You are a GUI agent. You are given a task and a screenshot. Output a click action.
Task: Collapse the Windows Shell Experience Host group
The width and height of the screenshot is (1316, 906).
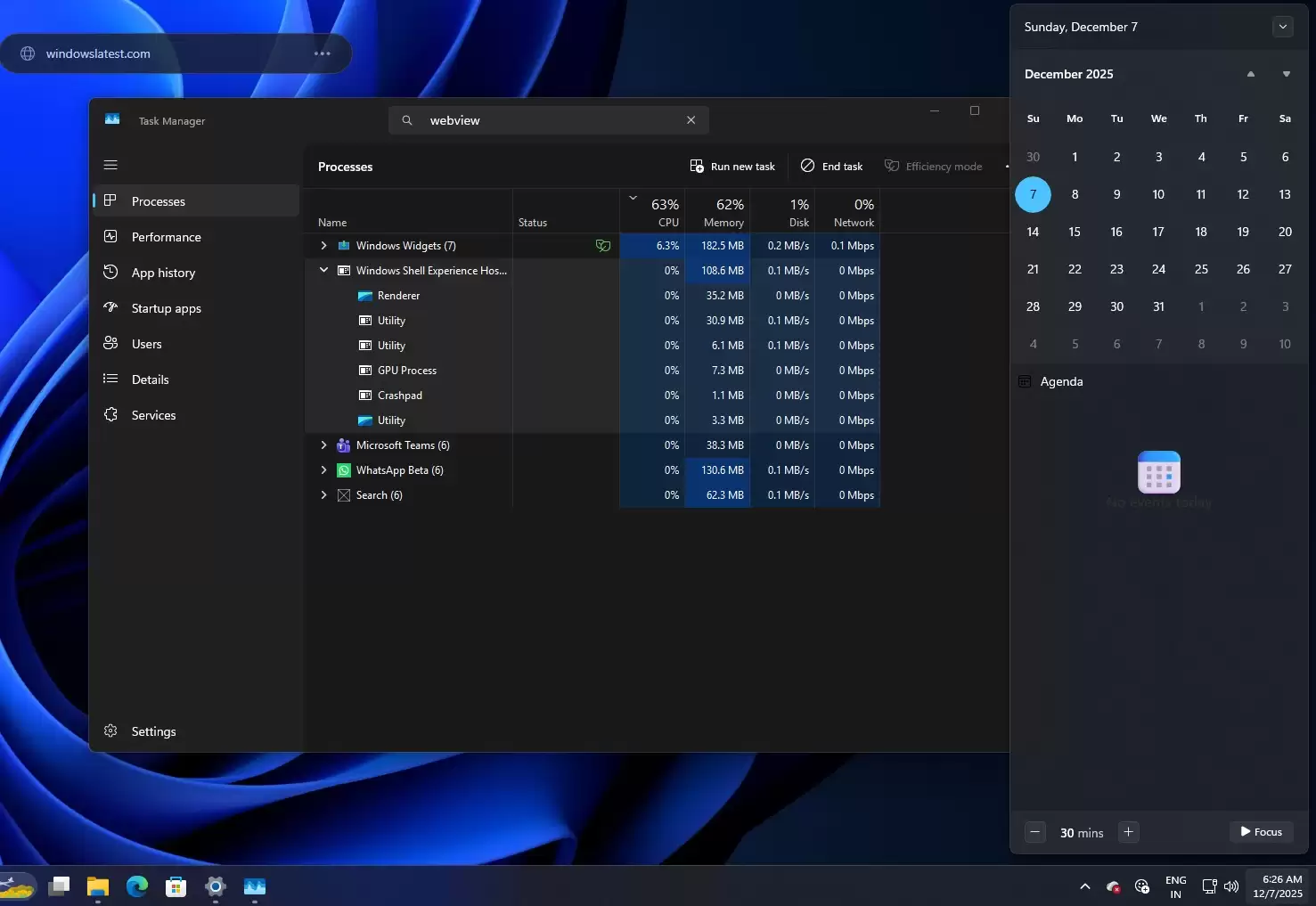[323, 270]
